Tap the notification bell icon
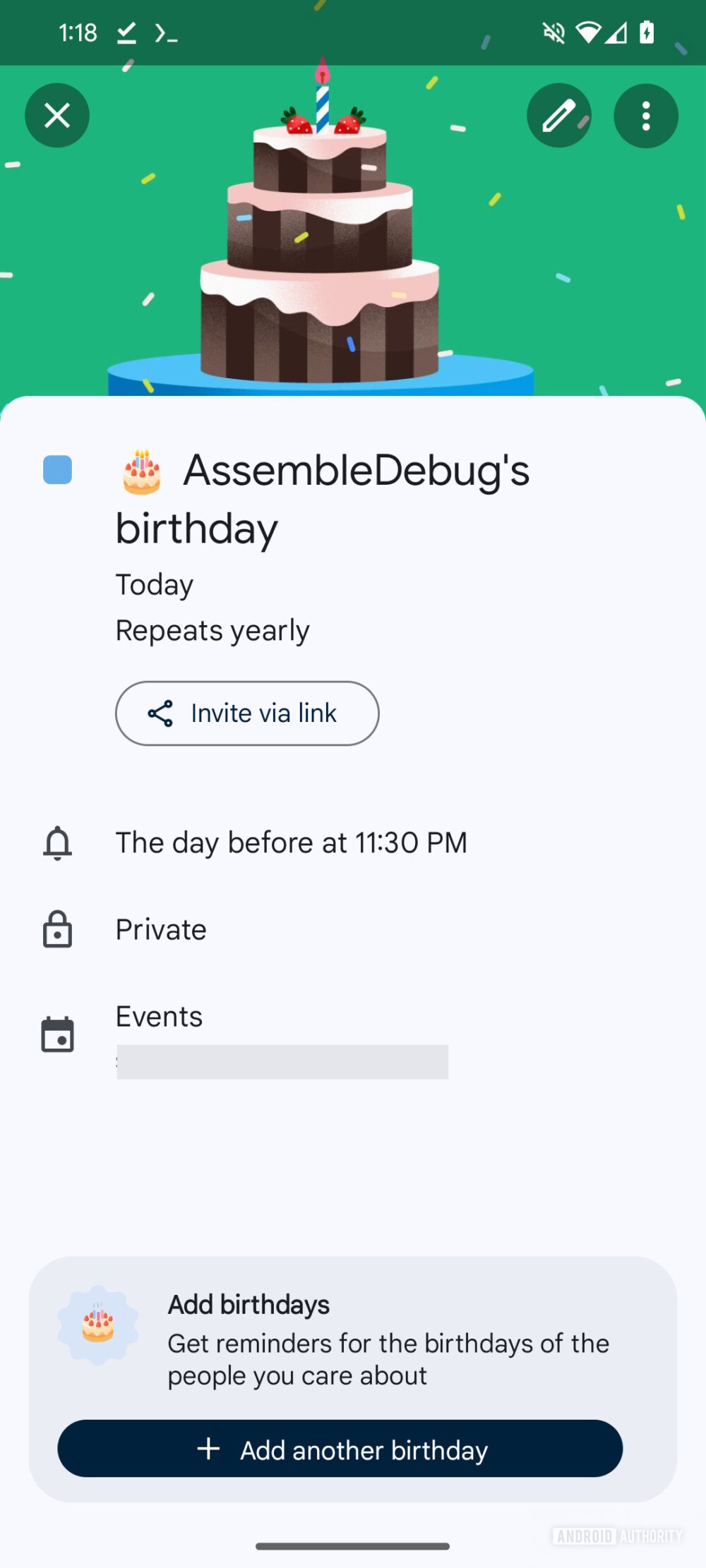The image size is (706, 1568). 58,843
